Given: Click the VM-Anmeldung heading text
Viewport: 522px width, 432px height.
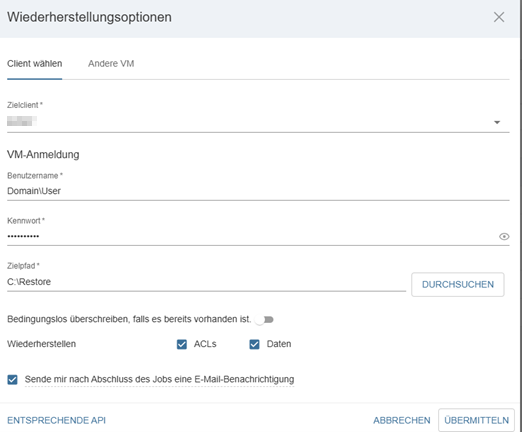Looking at the screenshot, I should pos(43,155).
